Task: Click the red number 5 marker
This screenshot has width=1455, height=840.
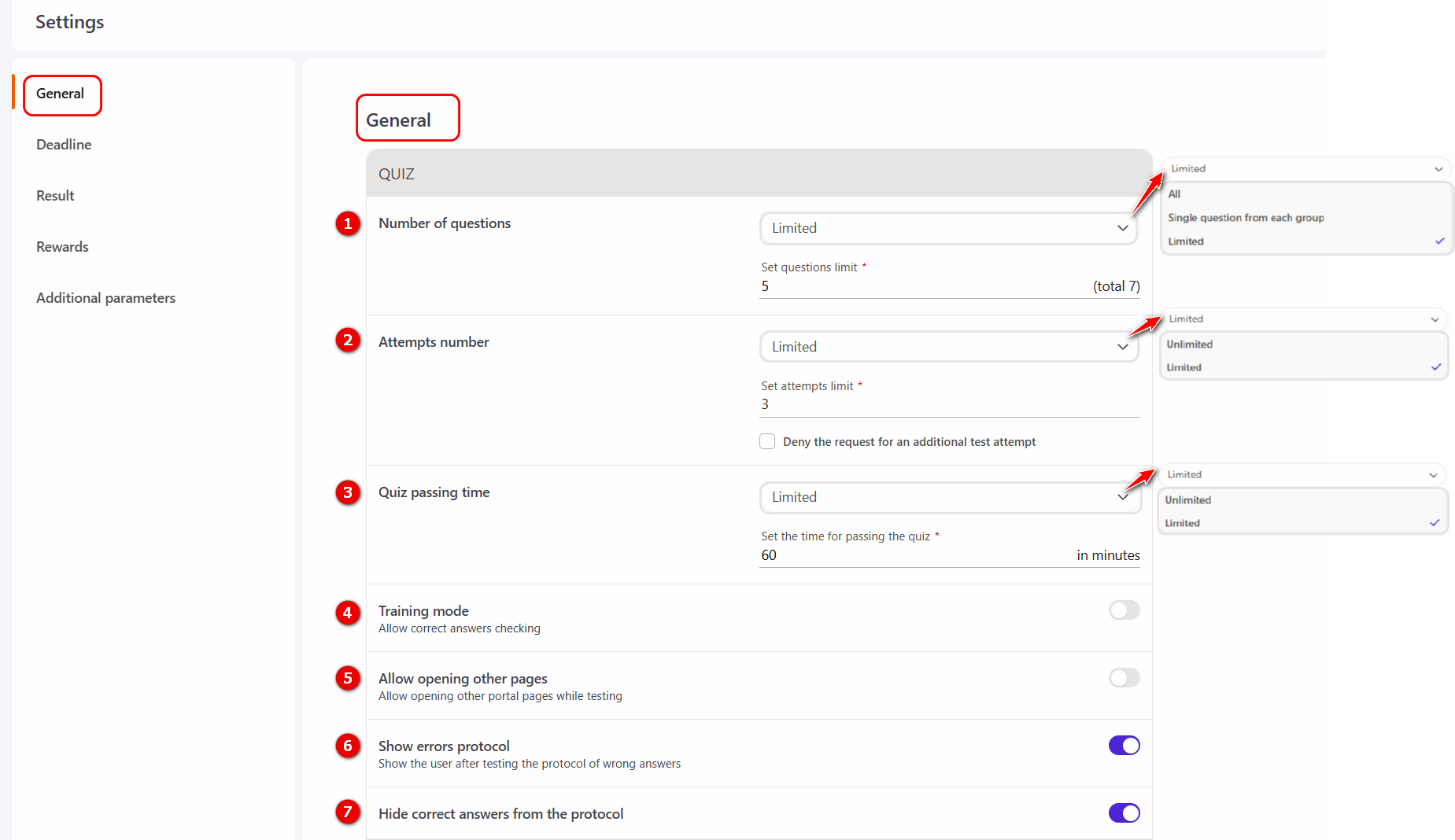Action: 348,678
